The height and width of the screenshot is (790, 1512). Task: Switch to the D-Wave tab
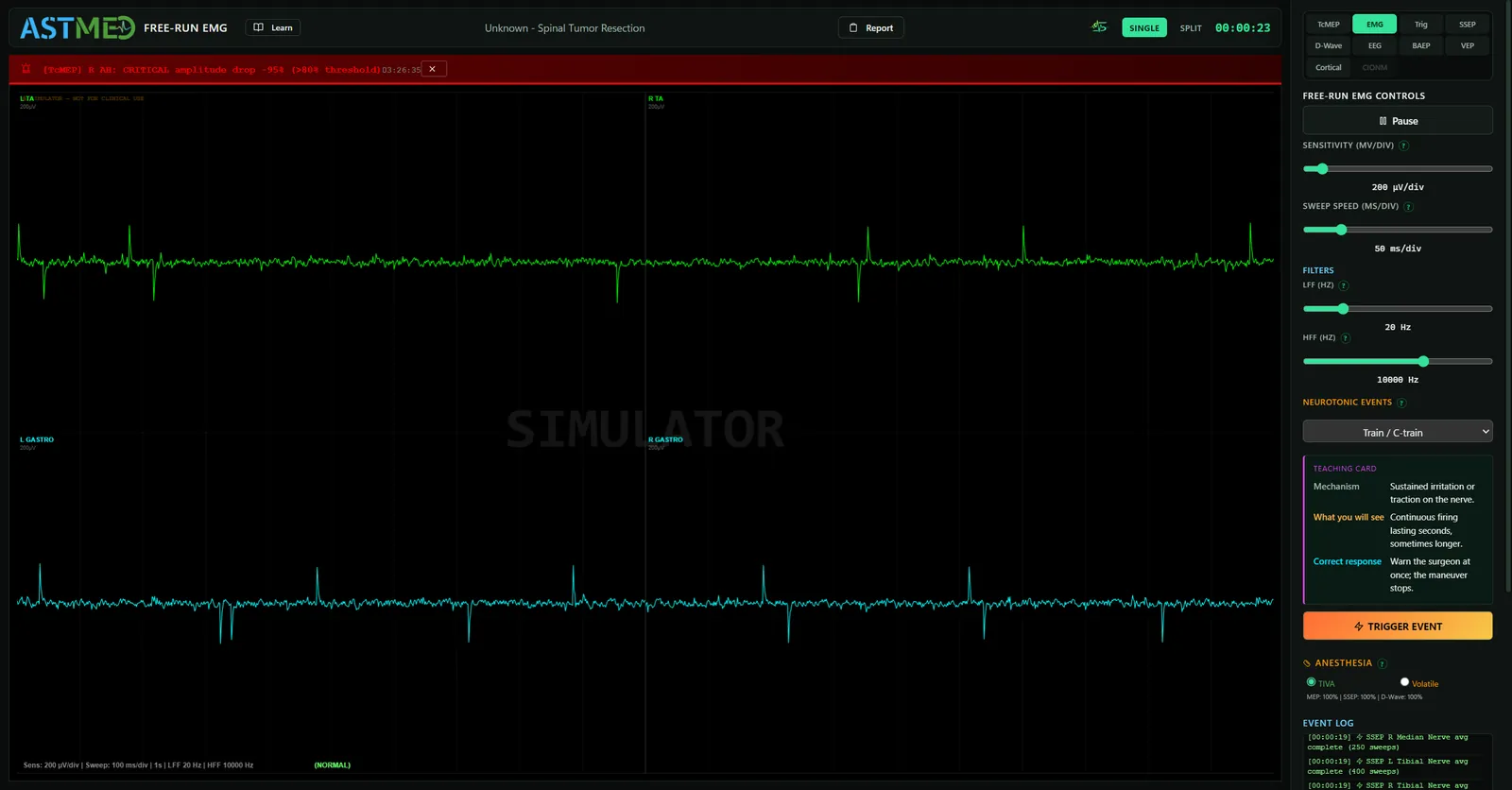pos(1329,45)
